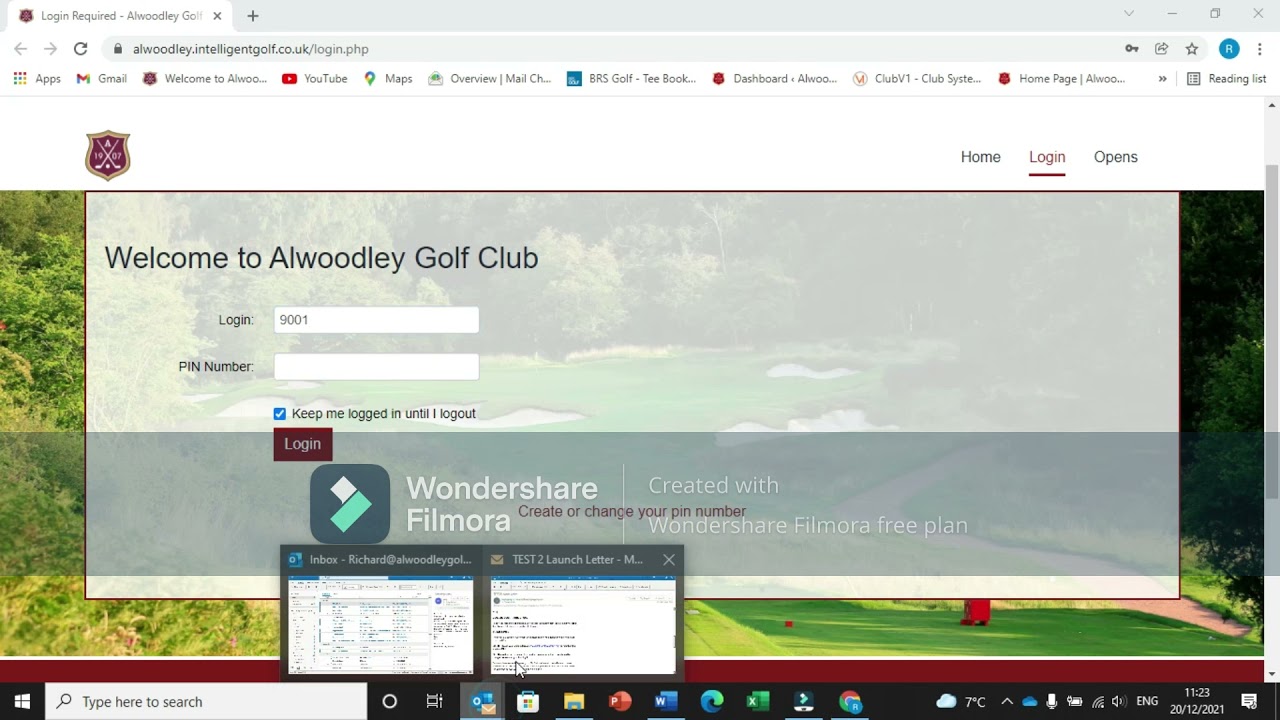
Task: Open the Chrome profile avatar R
Action: click(x=1230, y=49)
